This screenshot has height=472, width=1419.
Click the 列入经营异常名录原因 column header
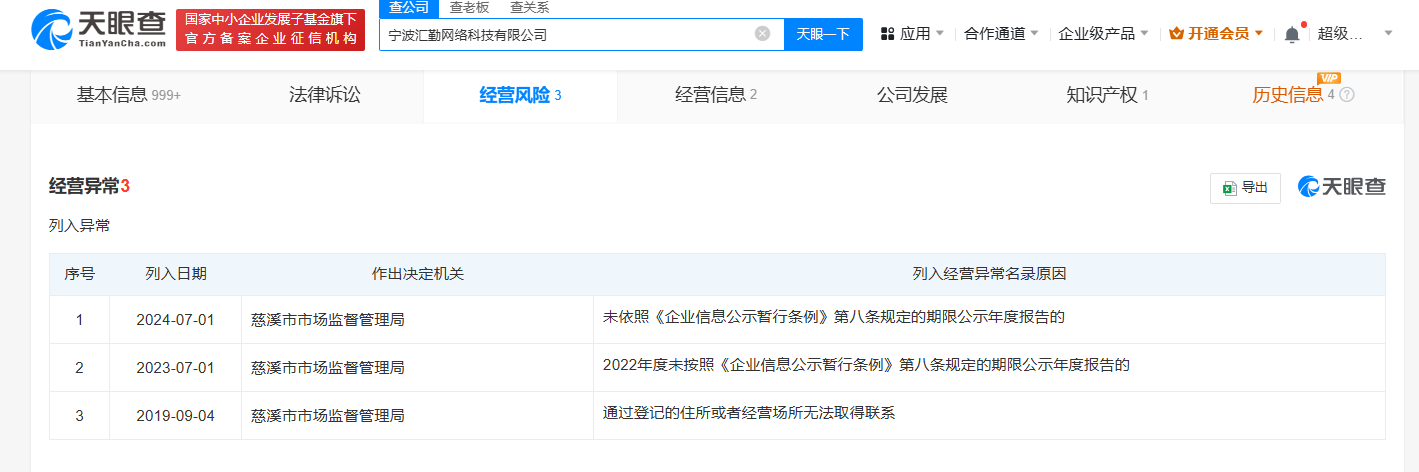pos(990,274)
